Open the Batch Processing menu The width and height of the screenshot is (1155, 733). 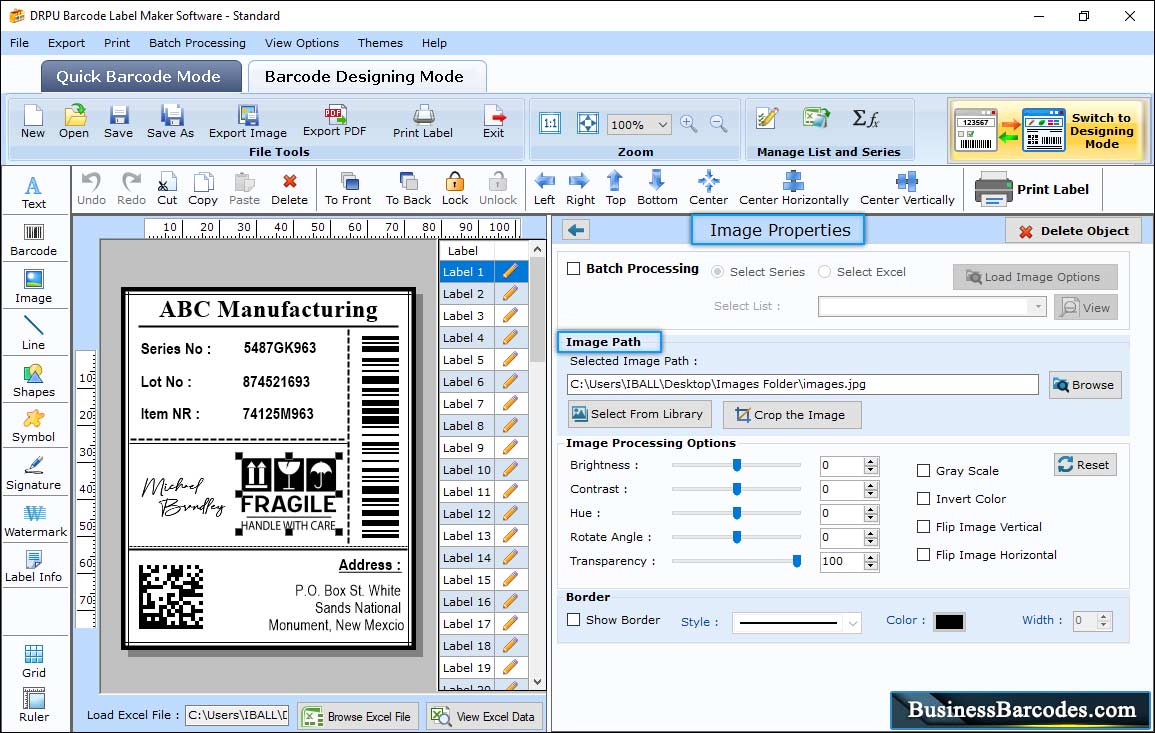pyautogui.click(x=197, y=43)
